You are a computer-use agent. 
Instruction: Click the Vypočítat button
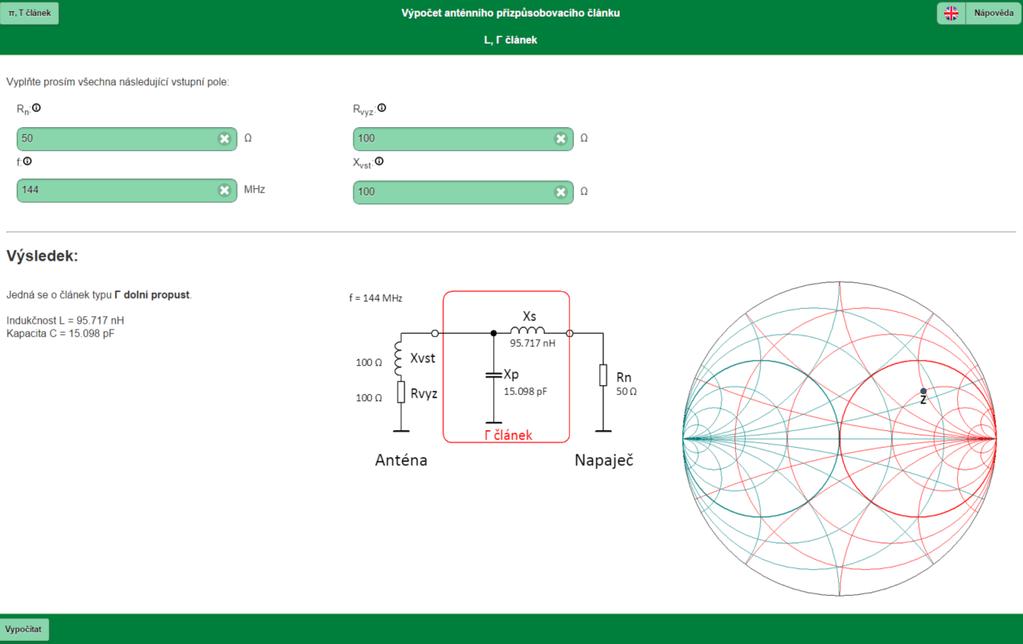tap(24, 630)
